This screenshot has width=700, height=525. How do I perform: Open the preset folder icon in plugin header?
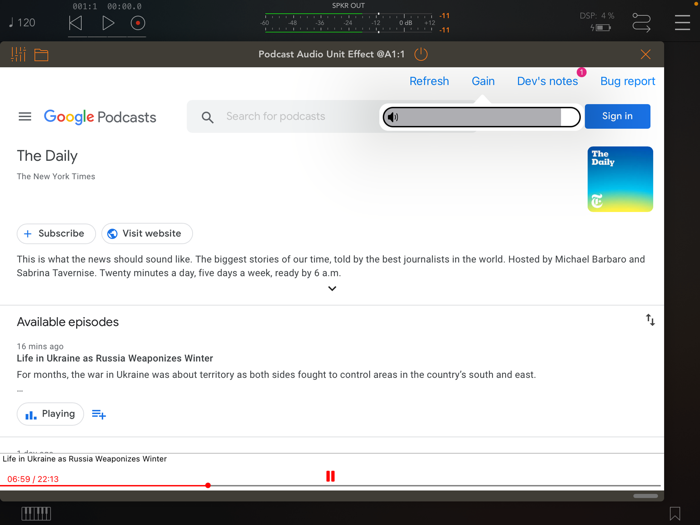pos(41,55)
